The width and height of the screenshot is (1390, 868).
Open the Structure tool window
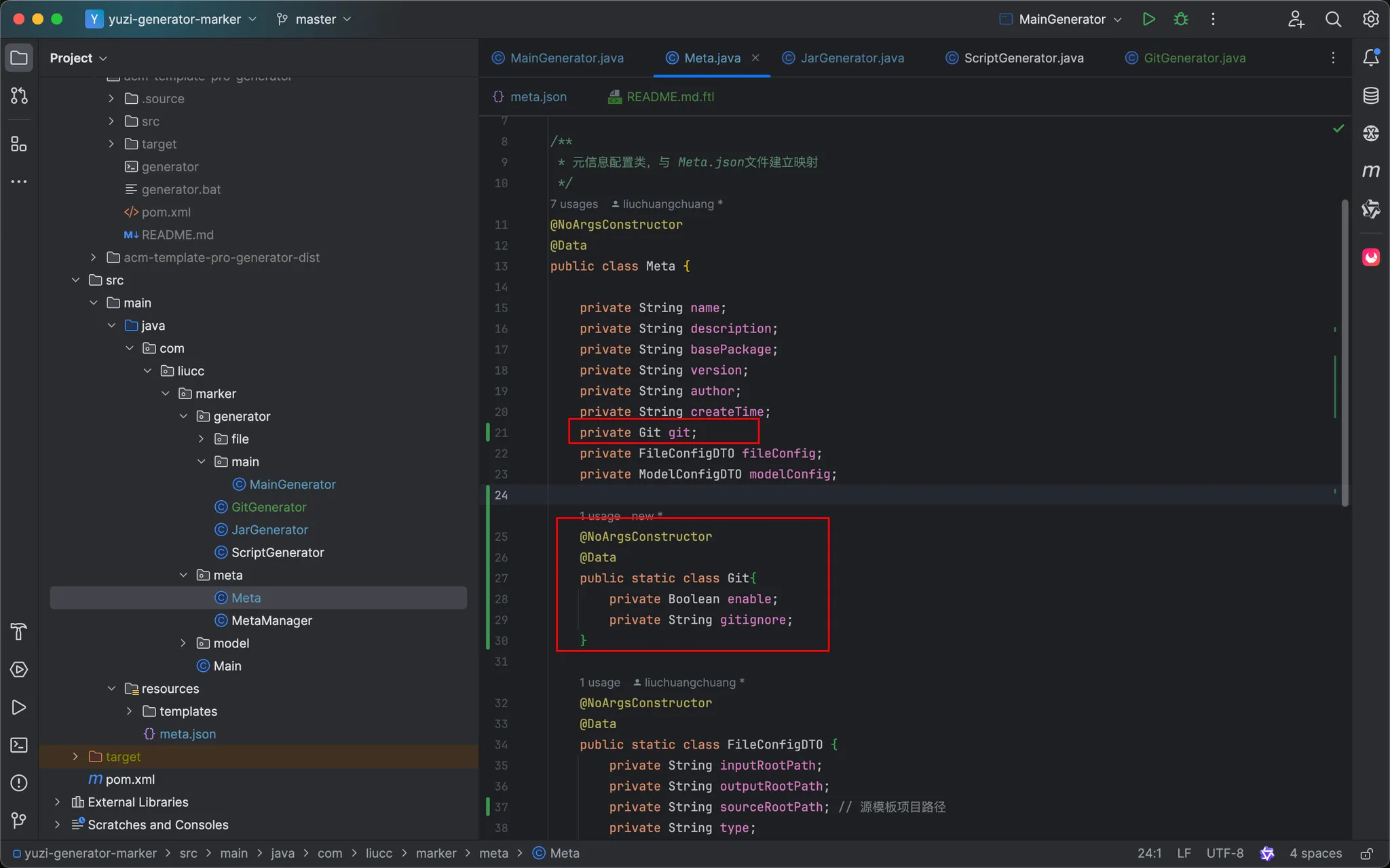tap(19, 144)
